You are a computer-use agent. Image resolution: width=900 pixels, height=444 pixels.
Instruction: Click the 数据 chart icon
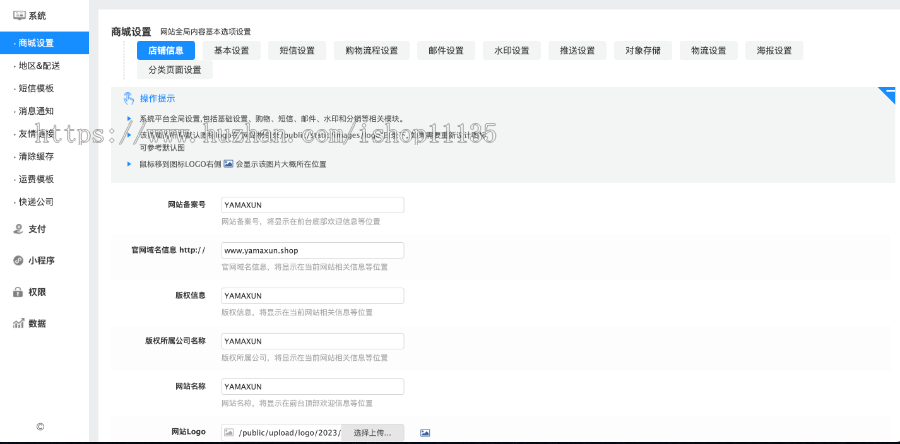click(x=18, y=324)
